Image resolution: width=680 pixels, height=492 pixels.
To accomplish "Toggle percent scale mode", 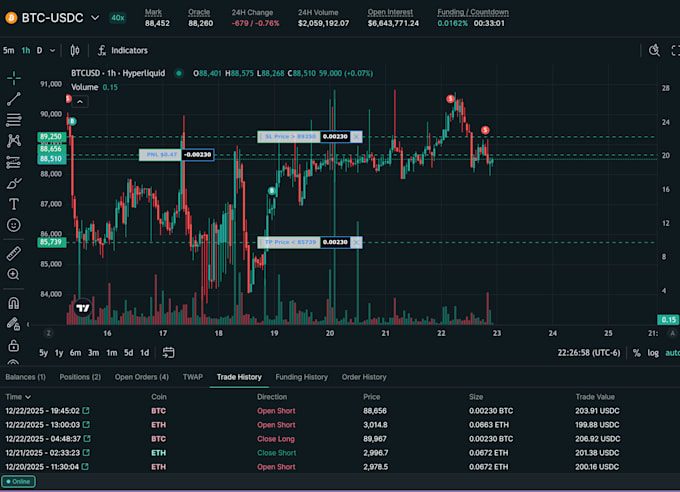I will (x=636, y=353).
